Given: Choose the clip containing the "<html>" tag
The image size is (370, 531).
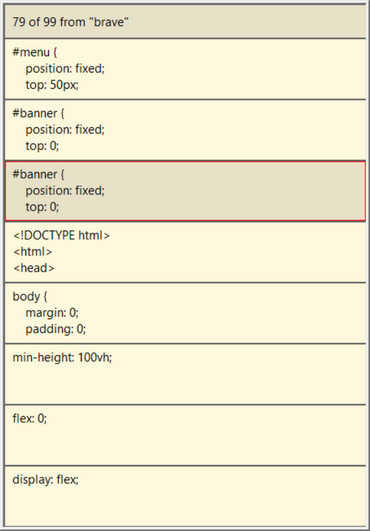Looking at the screenshot, I should point(185,252).
